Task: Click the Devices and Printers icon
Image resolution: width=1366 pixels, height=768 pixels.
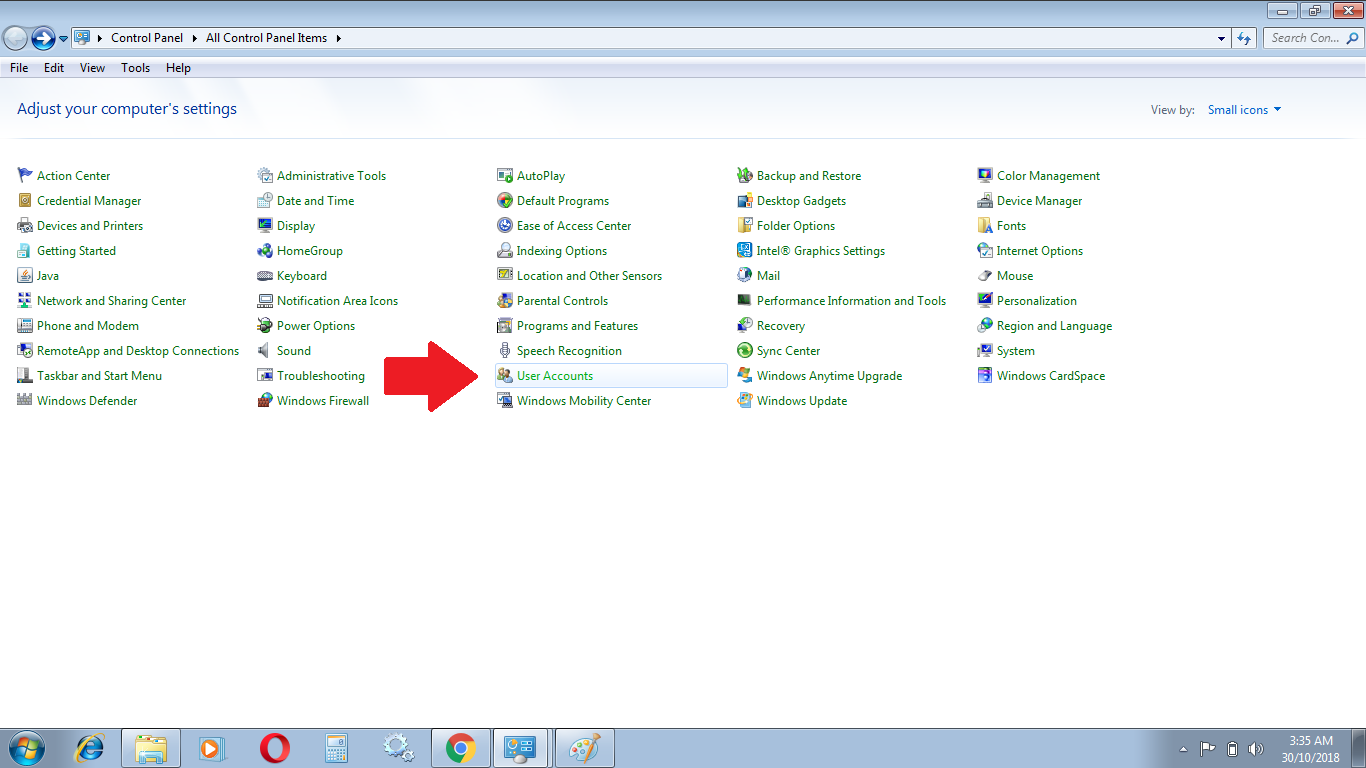Action: [25, 225]
